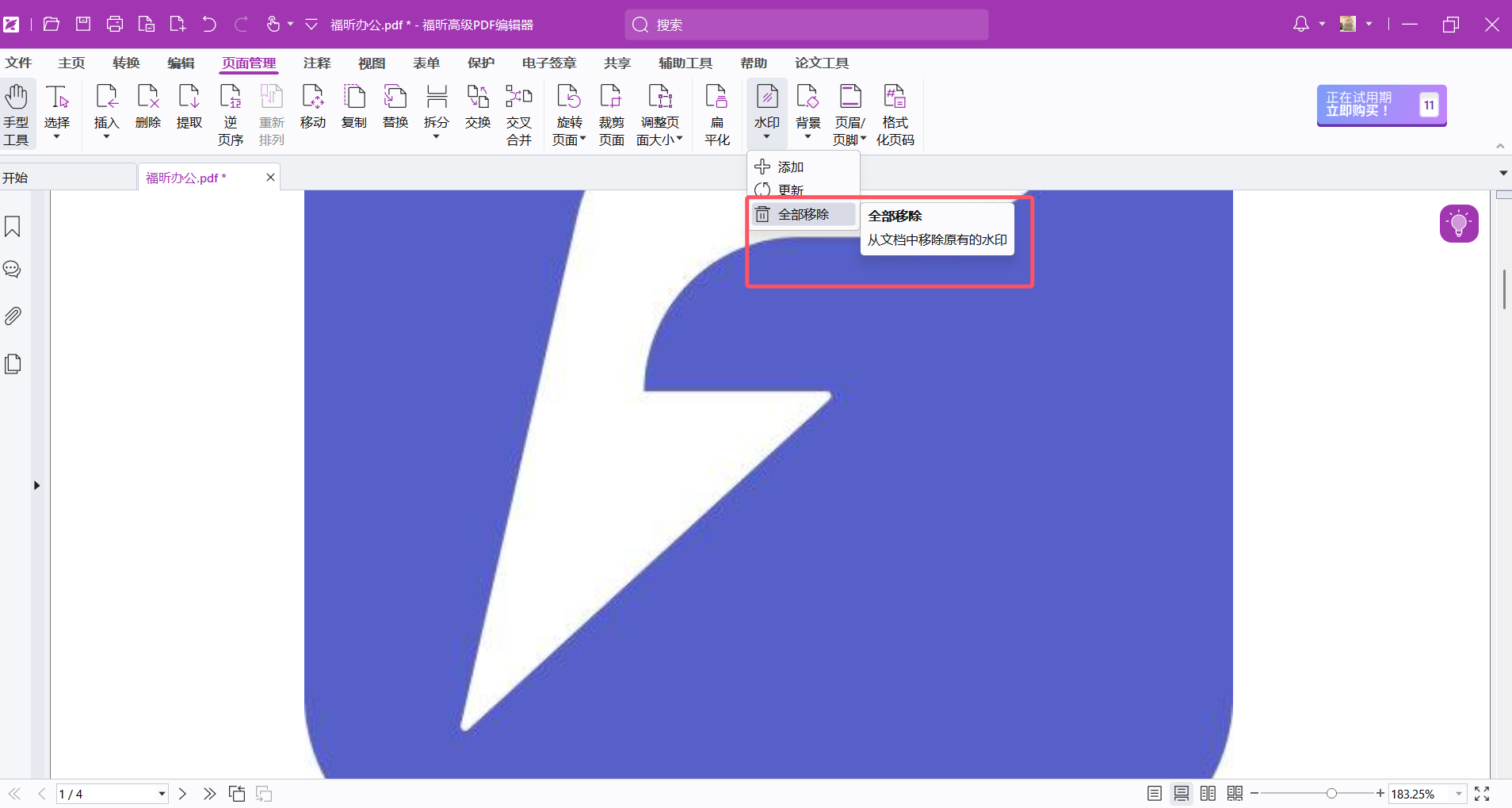Open the bookmarks panel in sidebar
Screen dimensions: 1512x808
(13, 227)
